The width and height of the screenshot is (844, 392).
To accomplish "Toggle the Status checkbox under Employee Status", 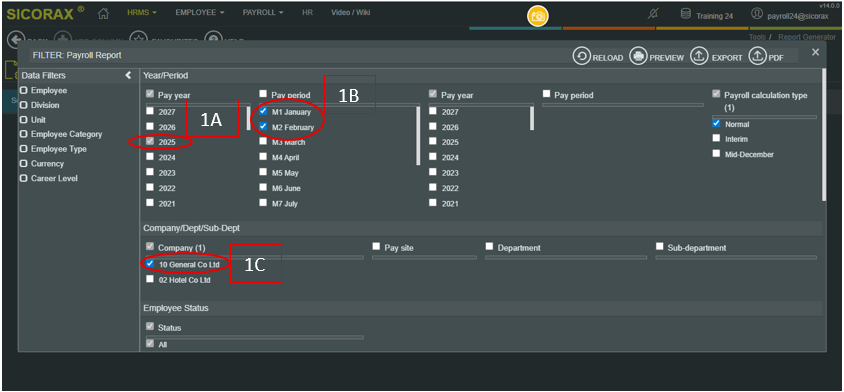I will pos(150,326).
